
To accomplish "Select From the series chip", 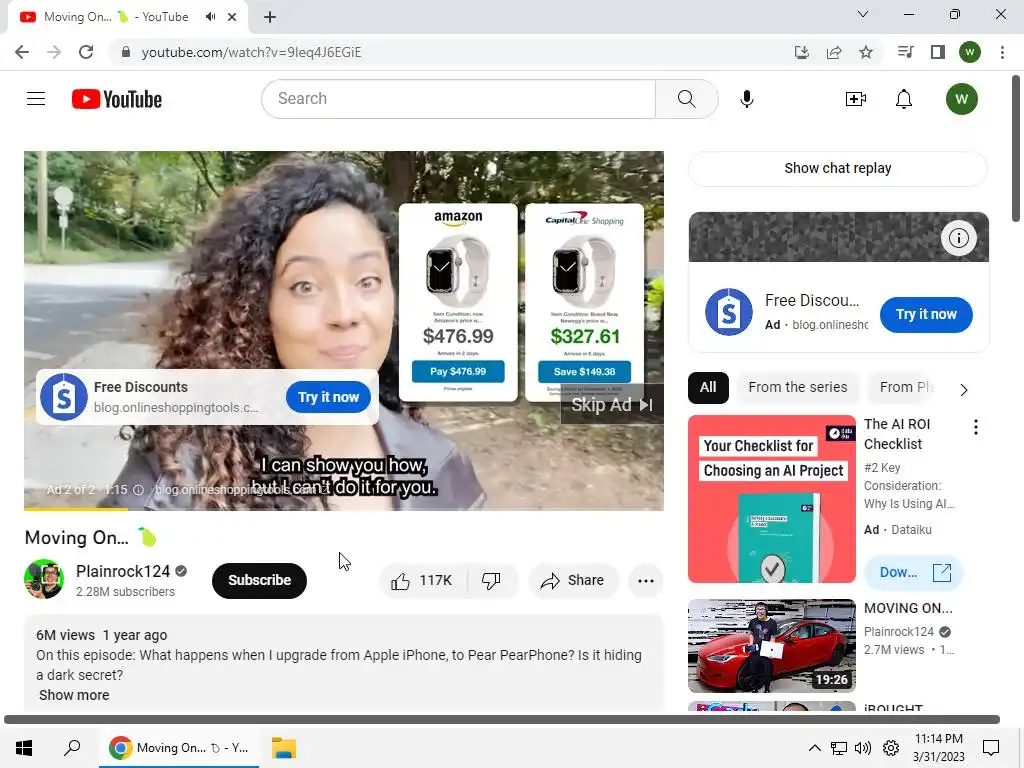I will point(797,387).
